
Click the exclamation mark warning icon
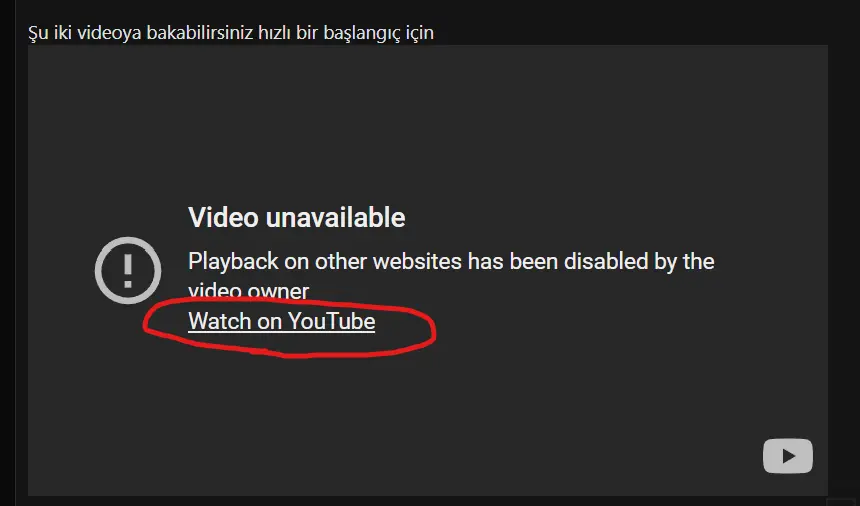tap(128, 270)
